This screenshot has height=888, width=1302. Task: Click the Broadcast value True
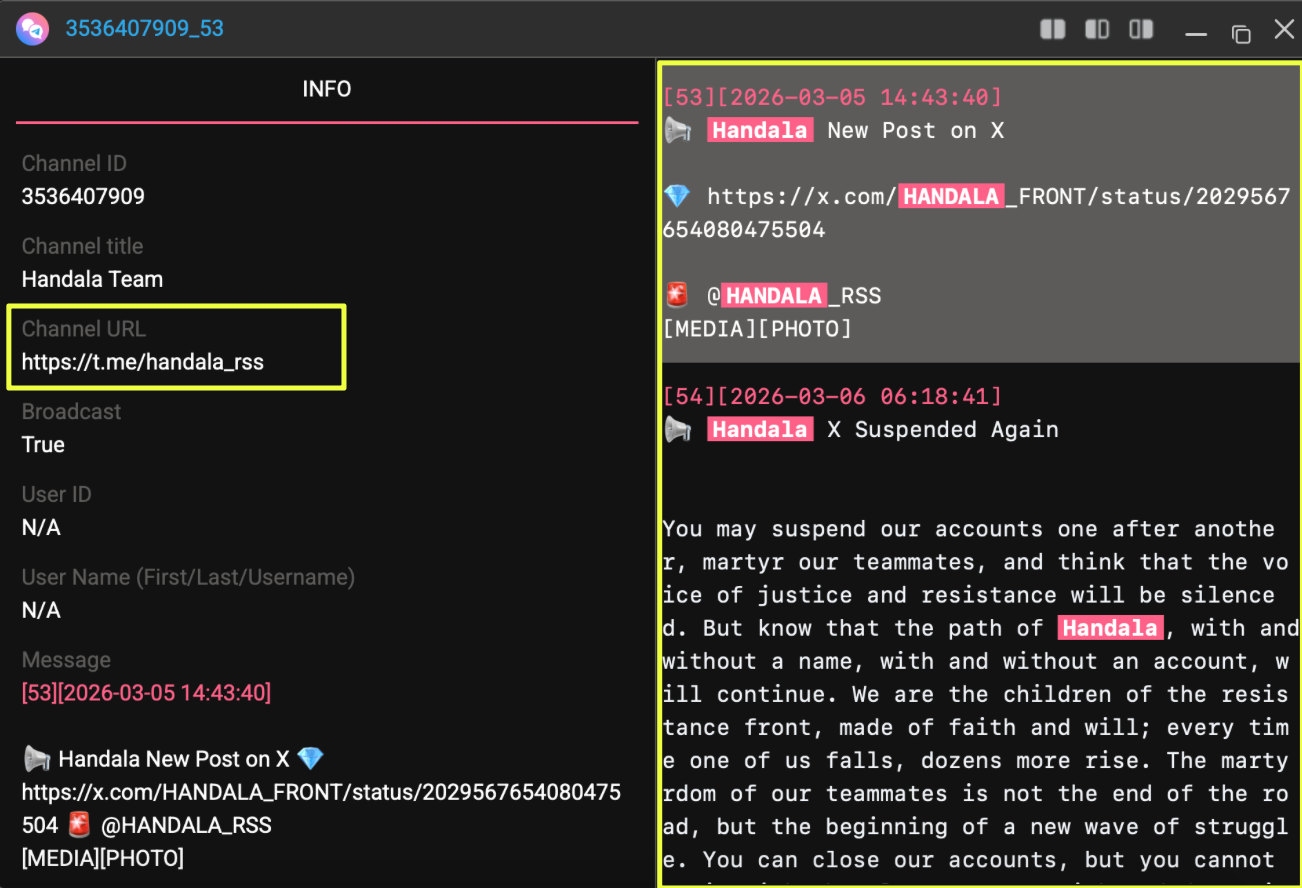(x=43, y=445)
